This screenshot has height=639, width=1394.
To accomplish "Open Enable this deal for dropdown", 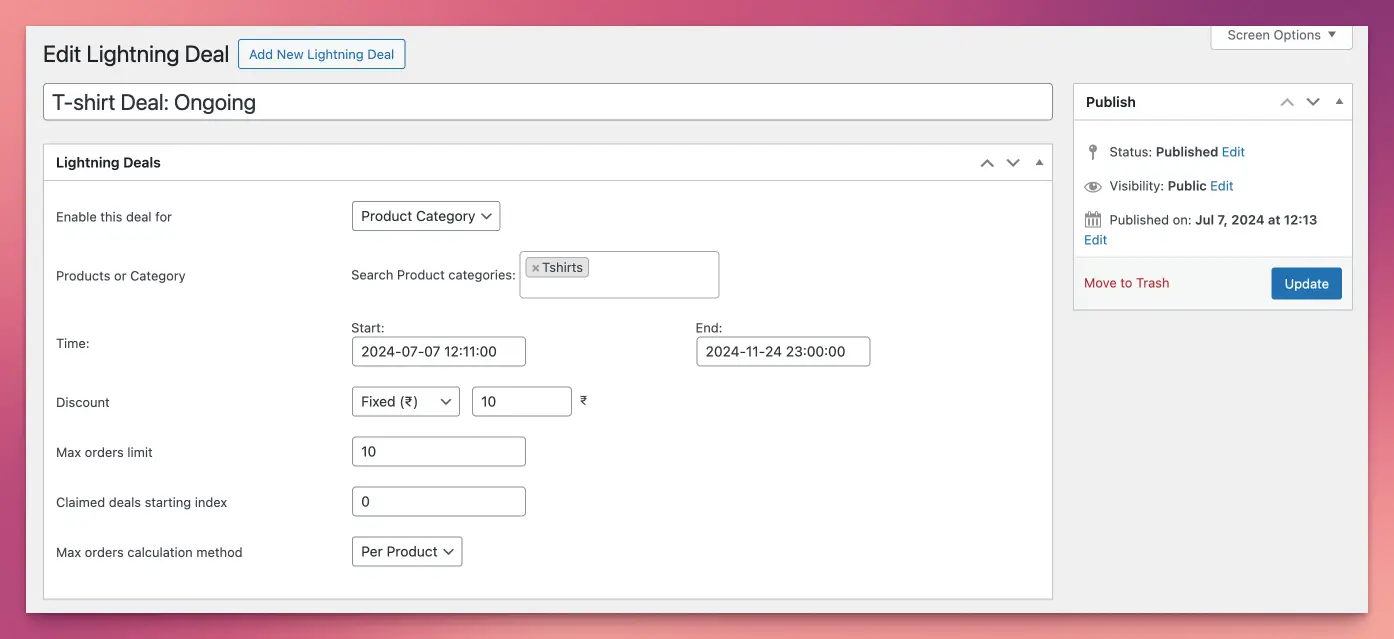I will [426, 216].
